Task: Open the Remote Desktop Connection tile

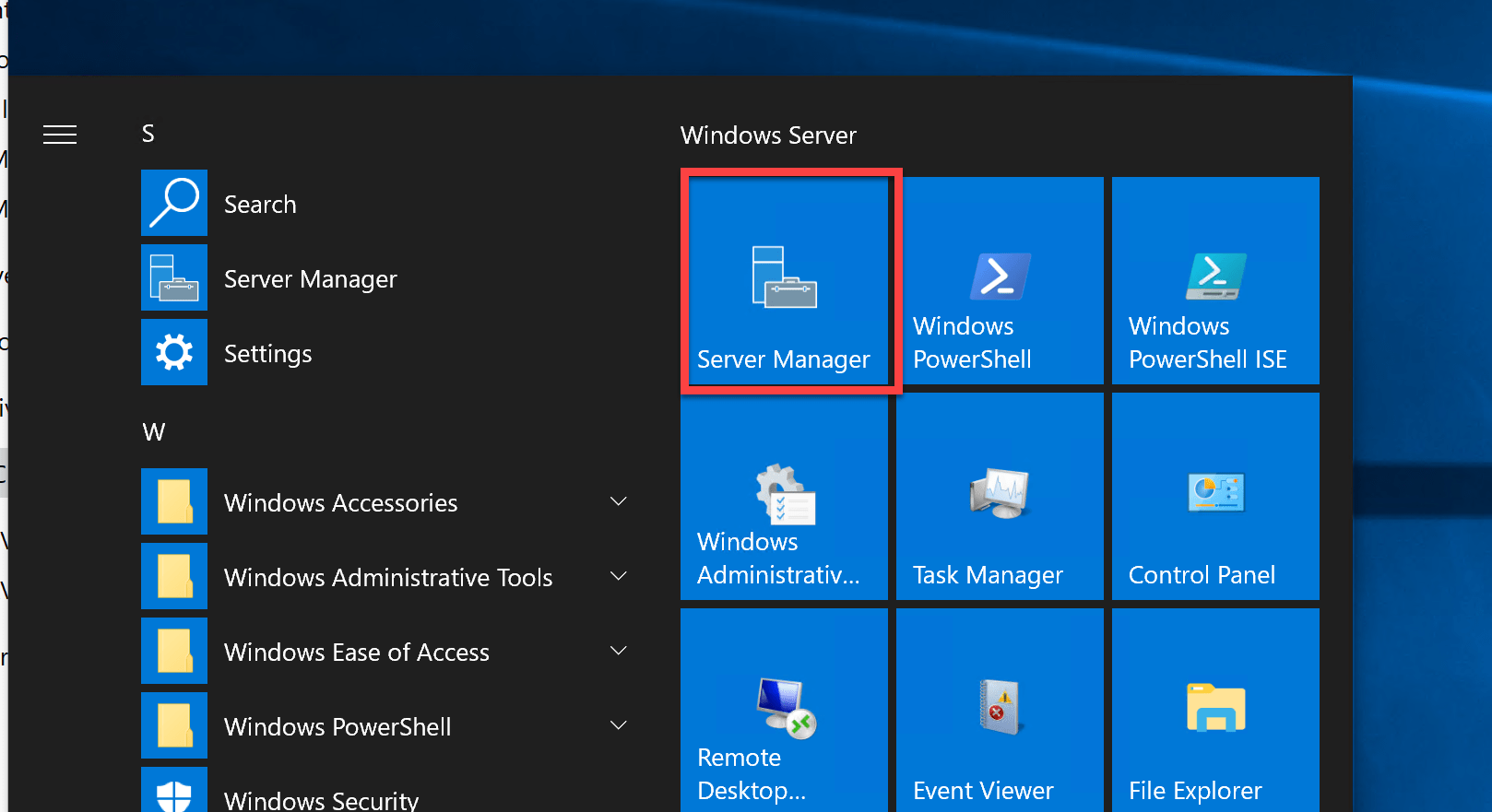Action: pyautogui.click(x=785, y=710)
